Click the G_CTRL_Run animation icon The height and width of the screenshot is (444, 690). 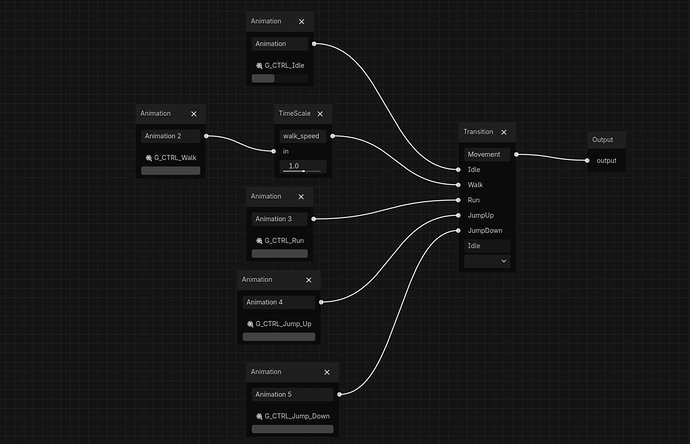tap(259, 241)
